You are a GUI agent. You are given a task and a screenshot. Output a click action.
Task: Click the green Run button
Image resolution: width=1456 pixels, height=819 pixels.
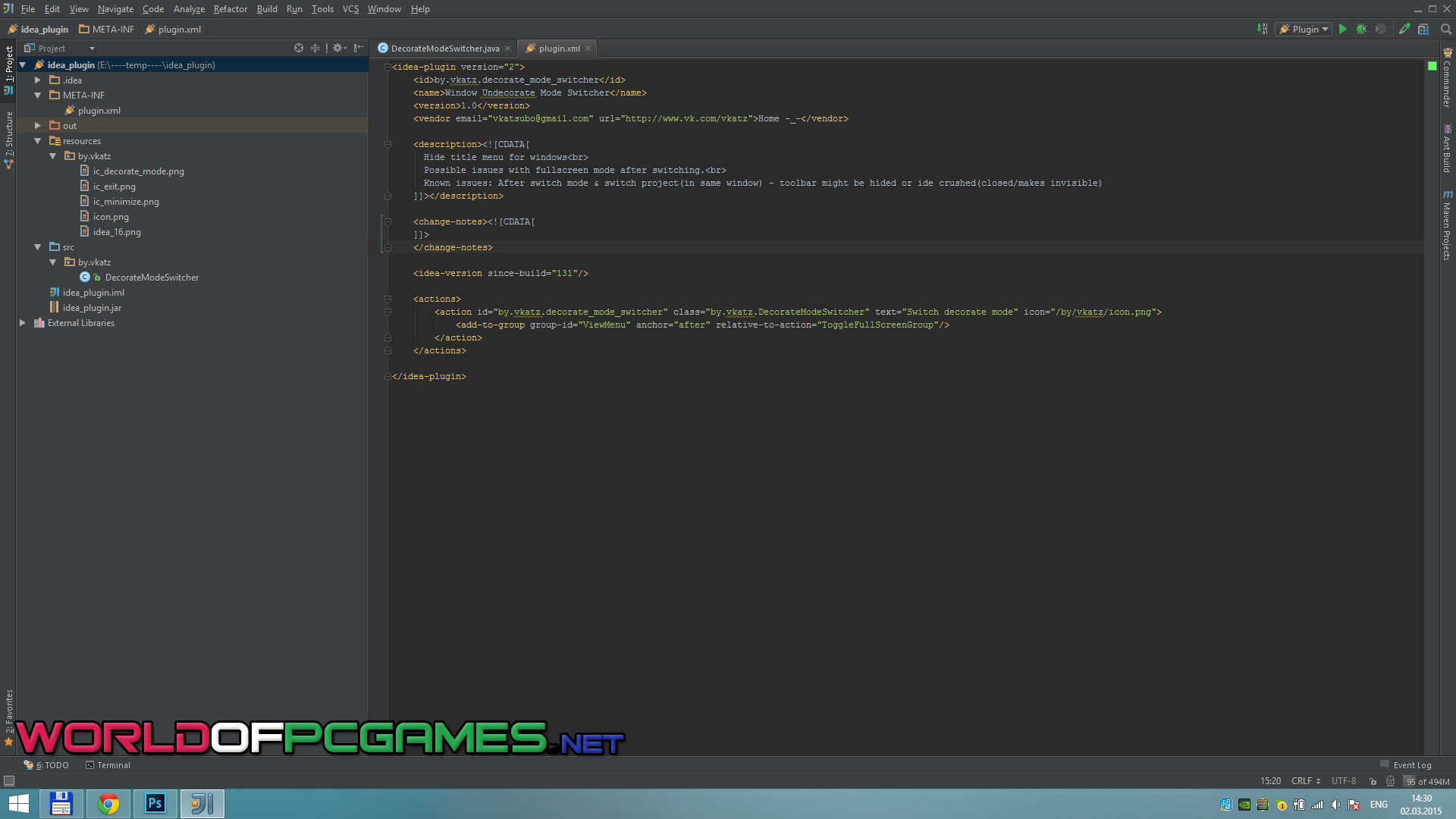tap(1343, 29)
